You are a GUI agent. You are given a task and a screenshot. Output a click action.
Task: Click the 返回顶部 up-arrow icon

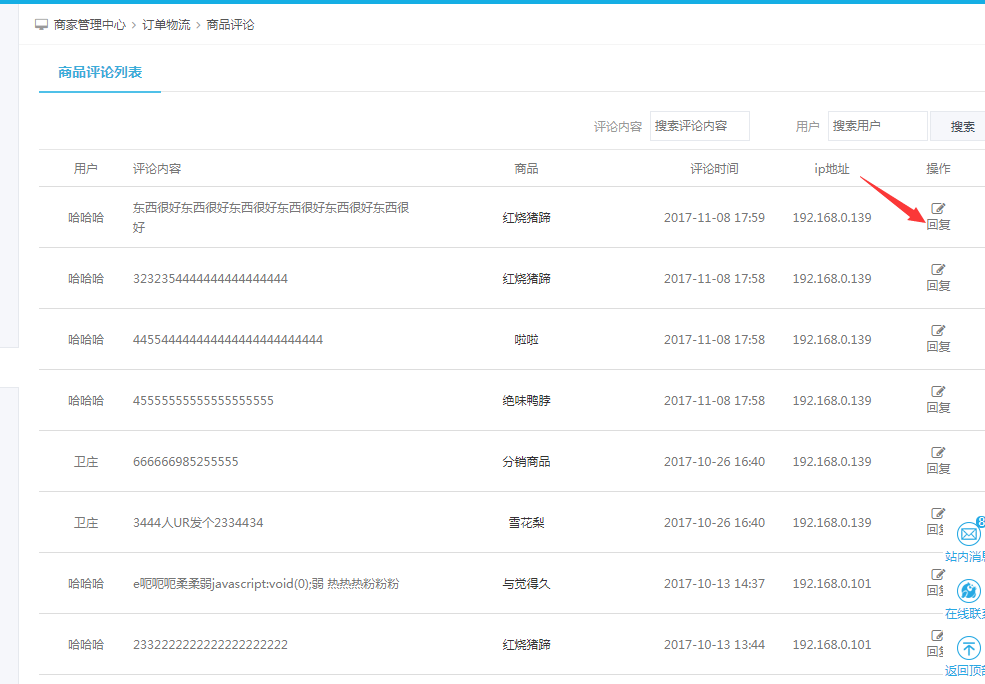[968, 648]
